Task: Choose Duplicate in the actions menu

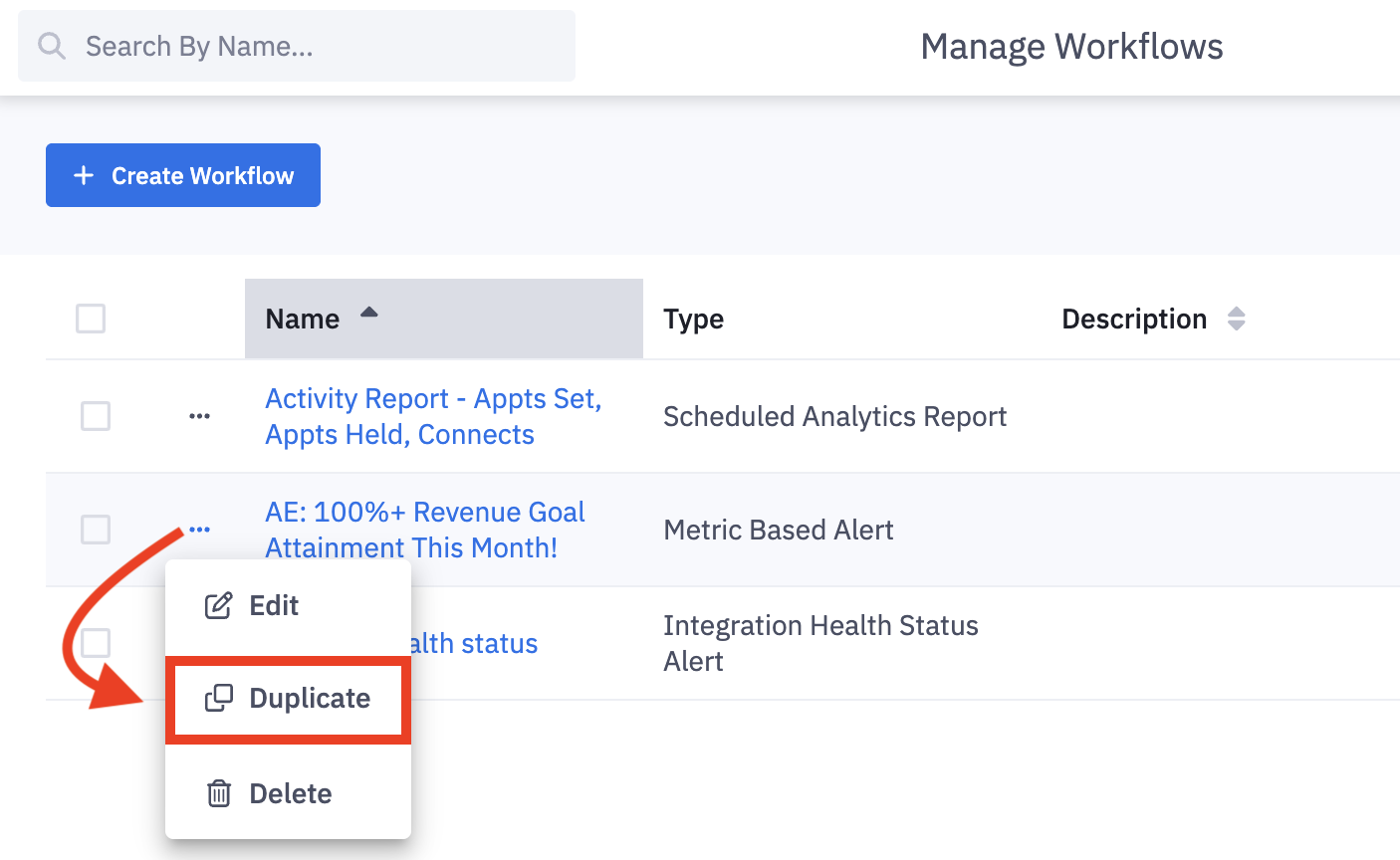Action: click(309, 698)
